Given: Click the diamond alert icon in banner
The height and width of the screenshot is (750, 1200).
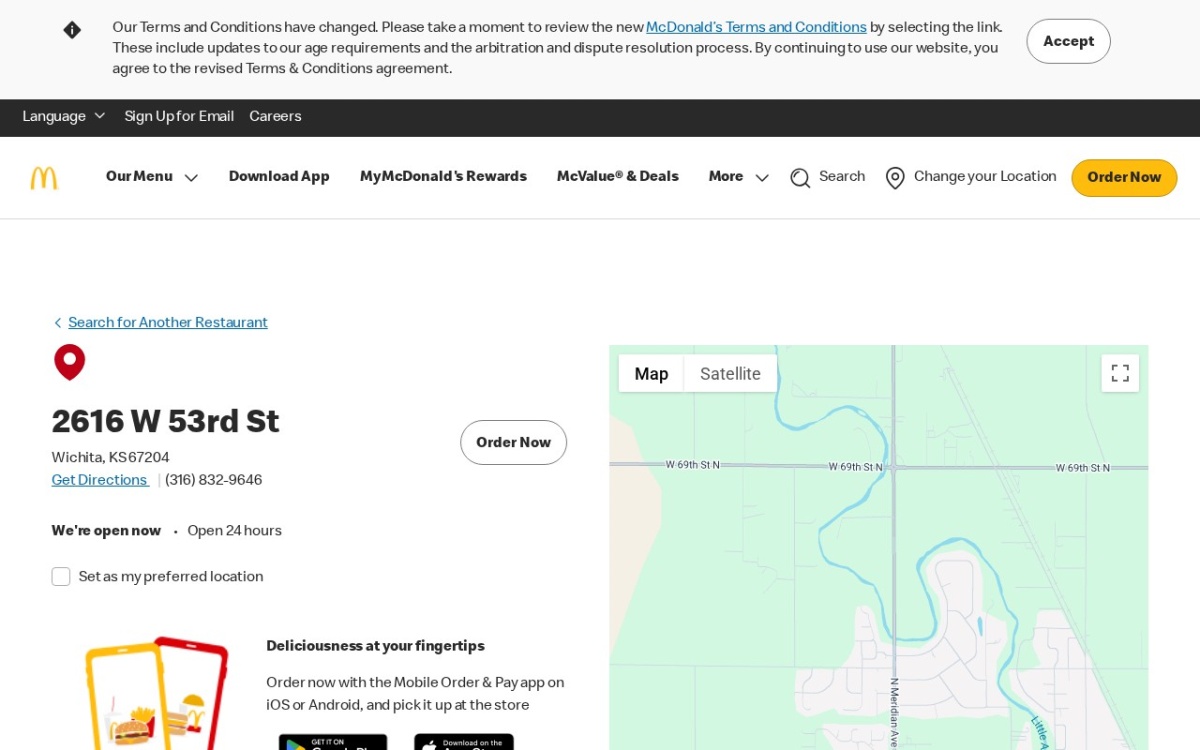Looking at the screenshot, I should [x=72, y=30].
